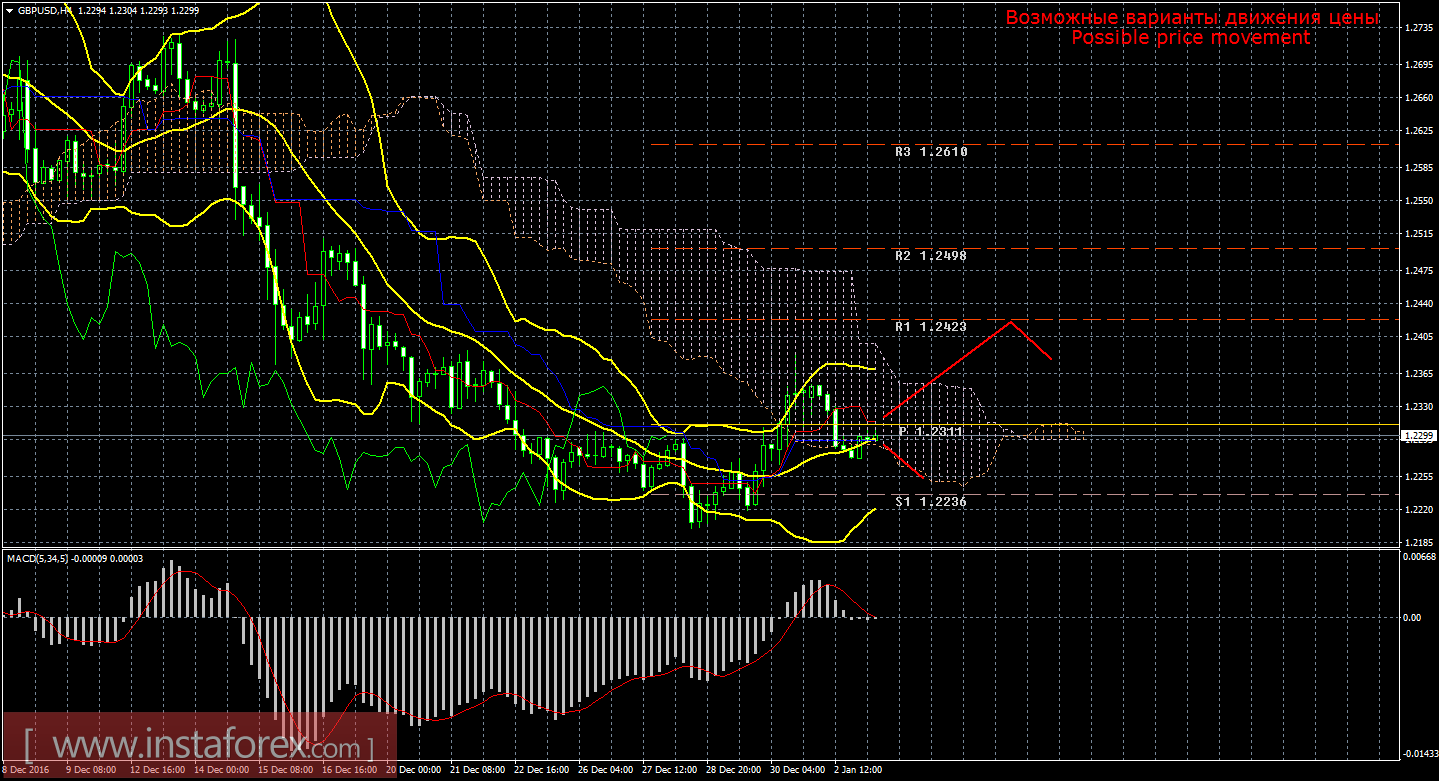
Task: Click the R3 1.2610 resistance label
Action: (x=931, y=152)
